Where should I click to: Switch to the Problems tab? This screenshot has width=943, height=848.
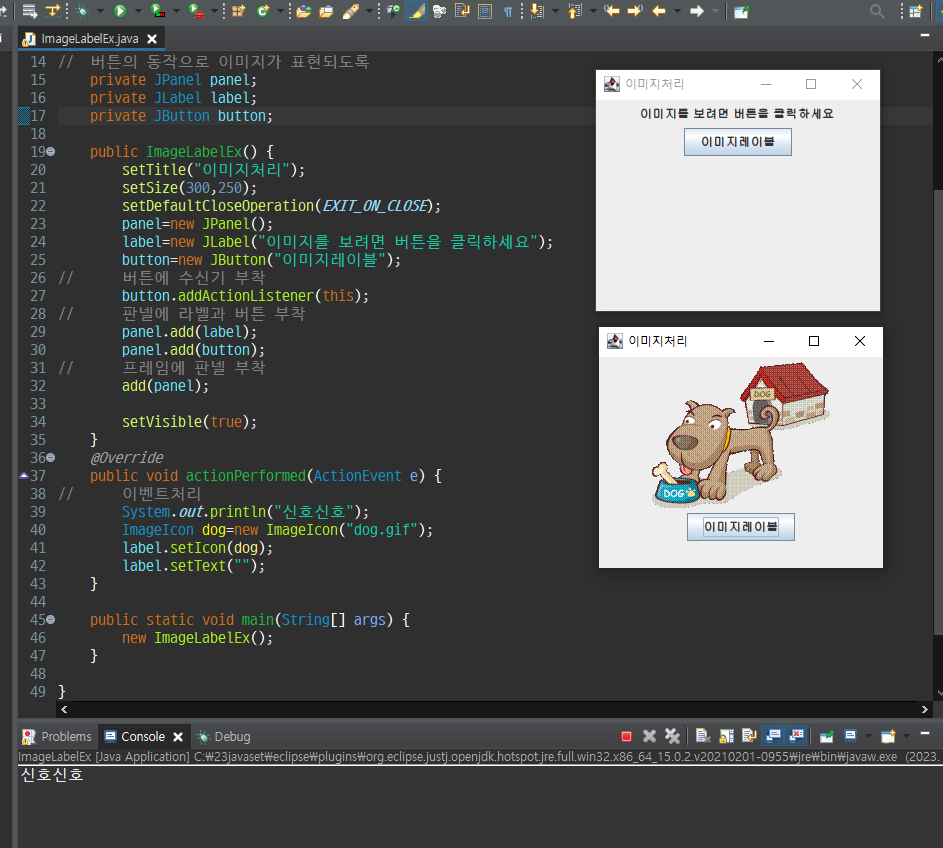point(57,736)
